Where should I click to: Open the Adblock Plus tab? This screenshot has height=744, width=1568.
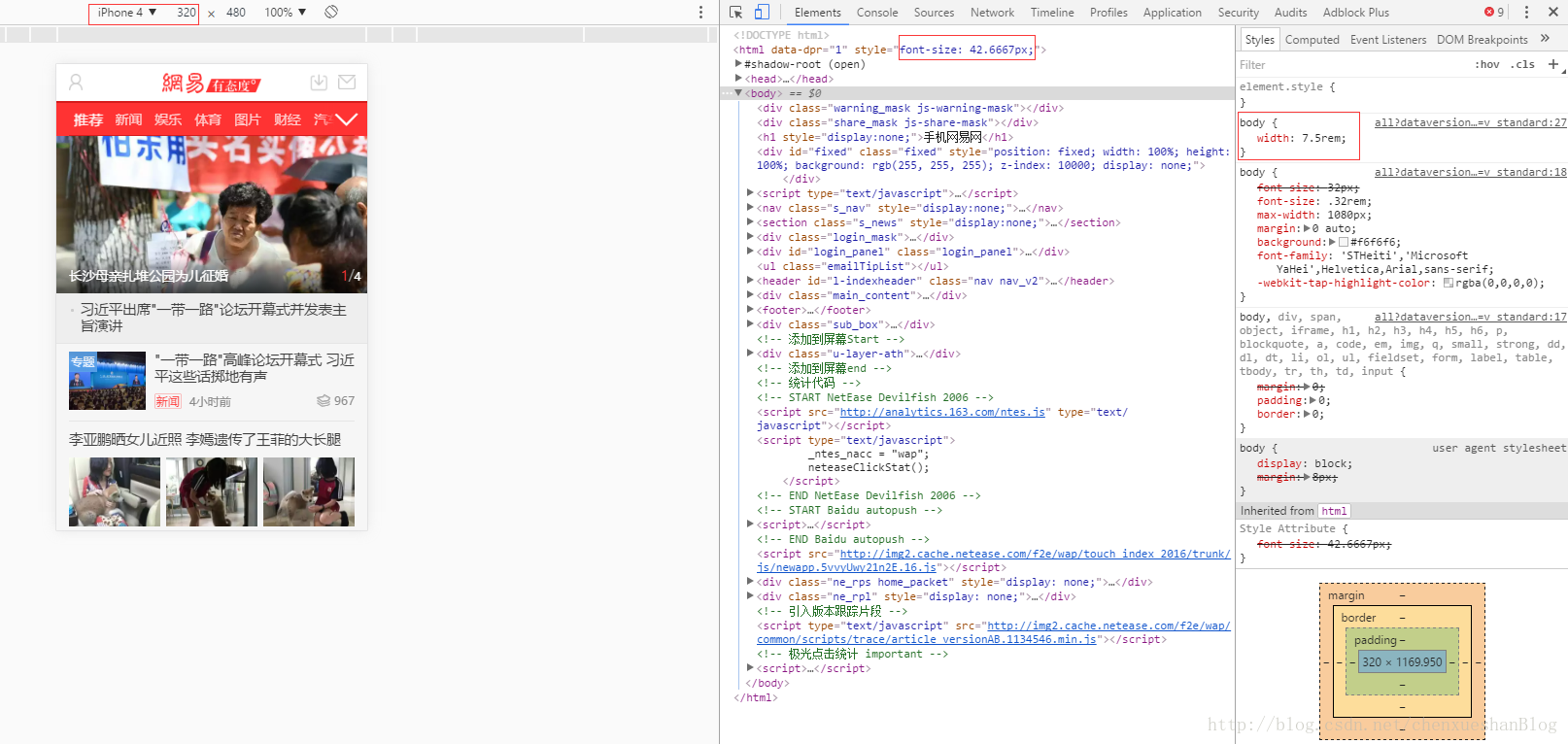1355,13
